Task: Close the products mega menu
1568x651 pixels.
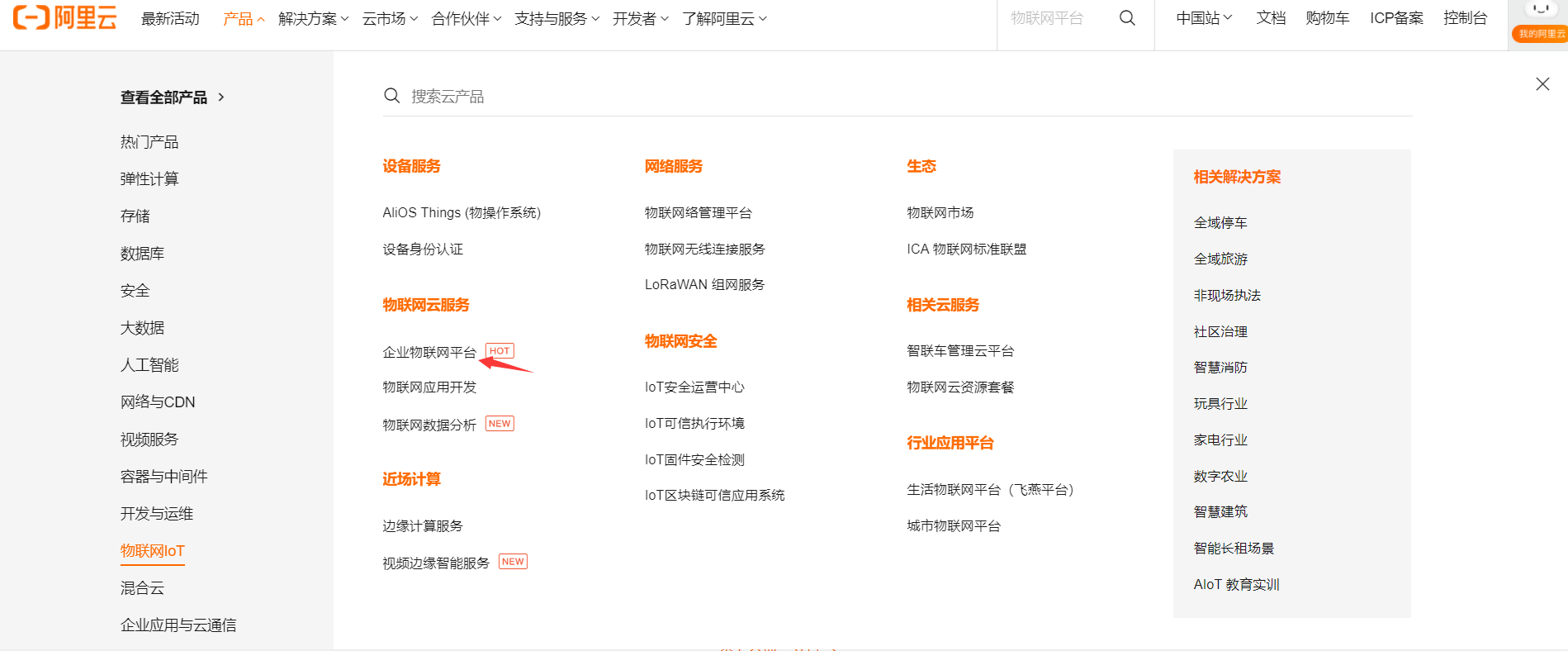Action: [x=1542, y=84]
